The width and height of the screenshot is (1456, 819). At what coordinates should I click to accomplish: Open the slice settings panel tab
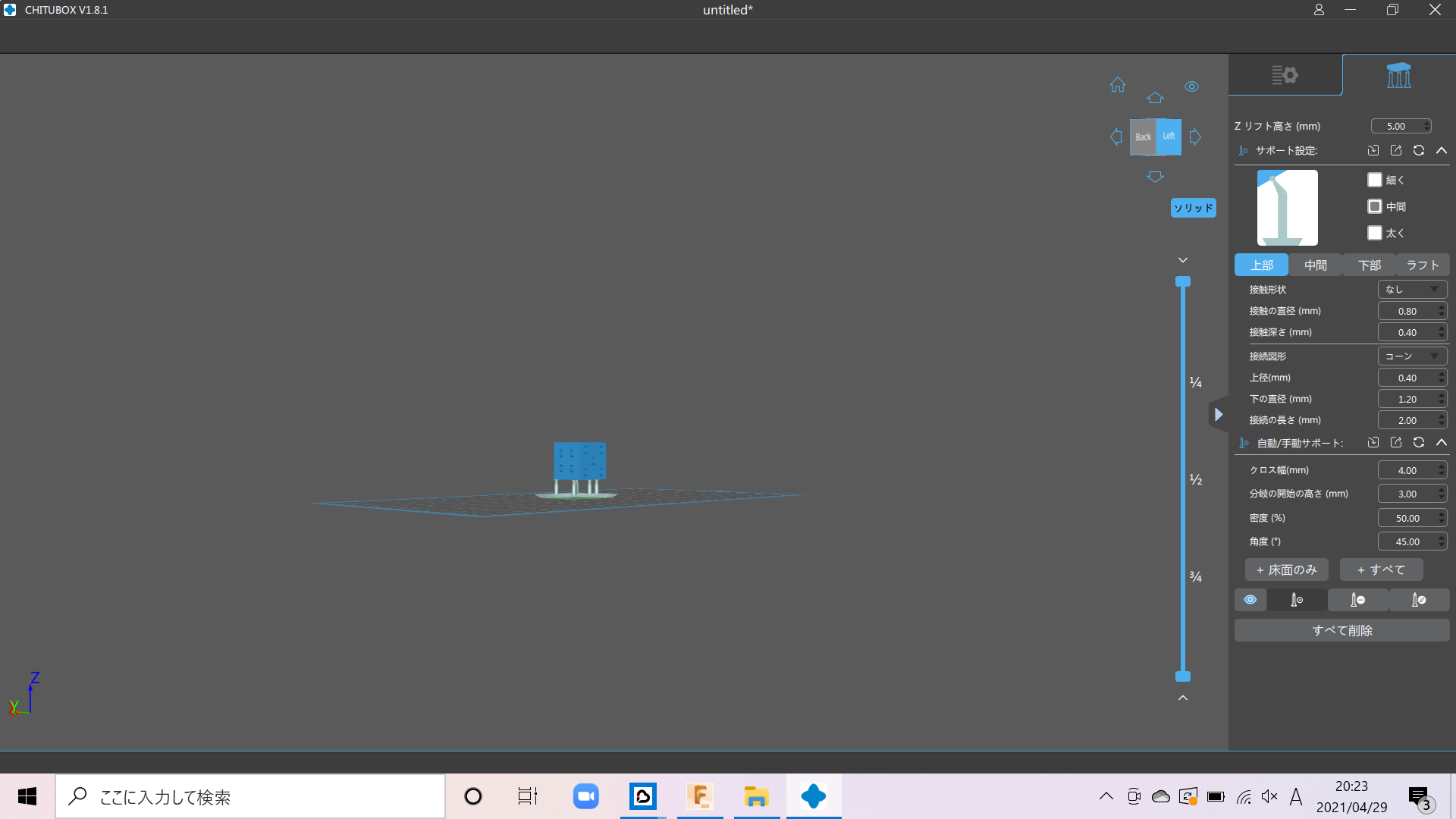click(x=1285, y=75)
